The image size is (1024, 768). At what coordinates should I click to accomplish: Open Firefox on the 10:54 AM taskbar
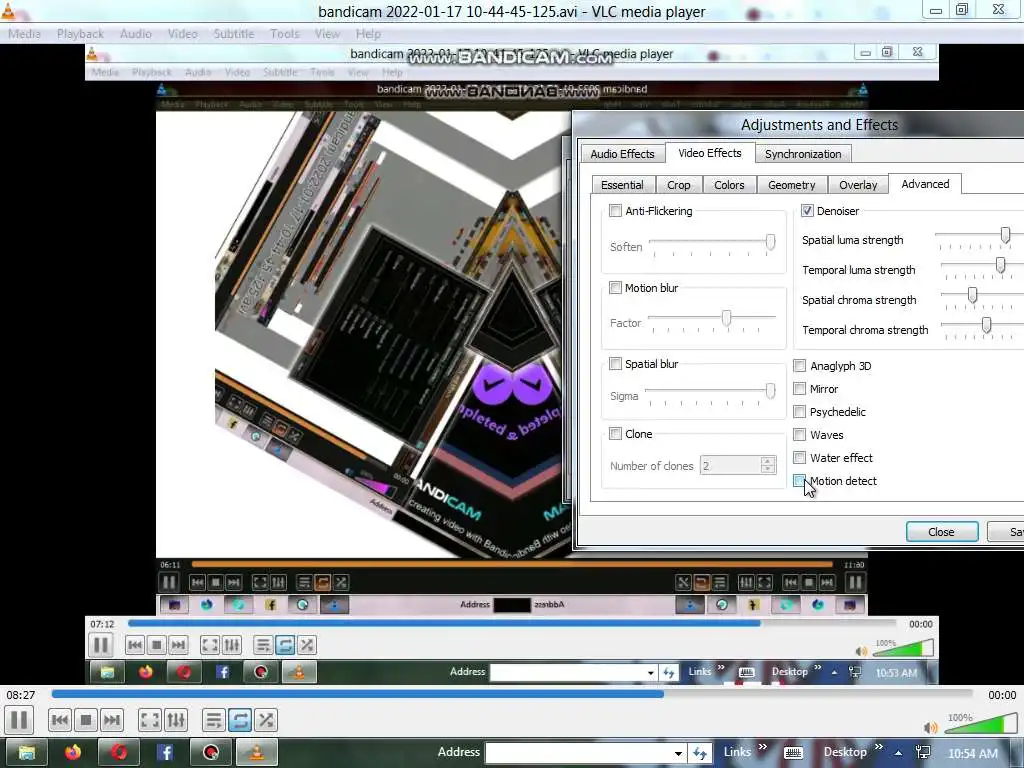(73, 752)
